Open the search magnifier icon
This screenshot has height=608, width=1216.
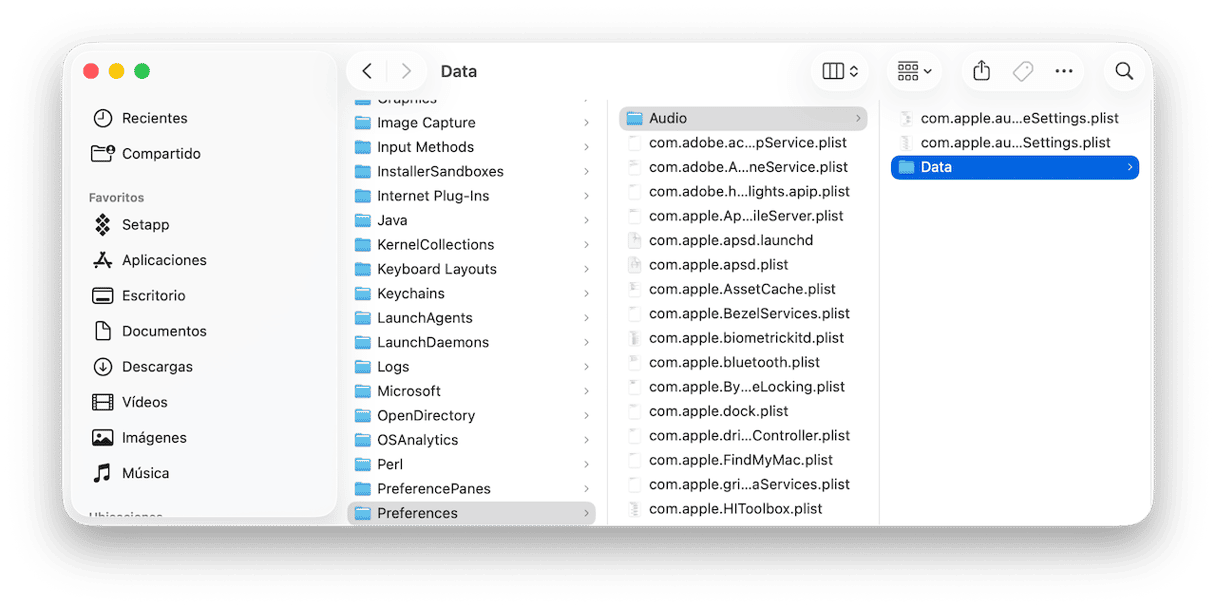tap(1124, 71)
